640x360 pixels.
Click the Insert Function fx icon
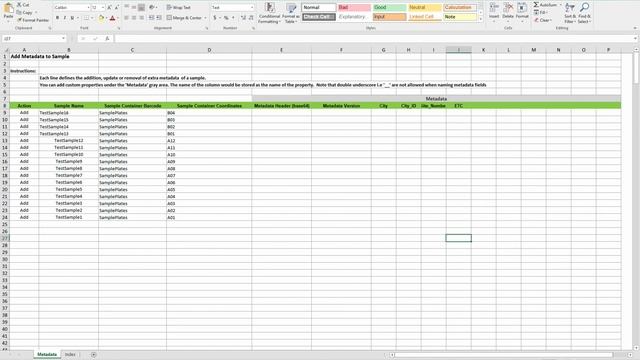click(107, 38)
